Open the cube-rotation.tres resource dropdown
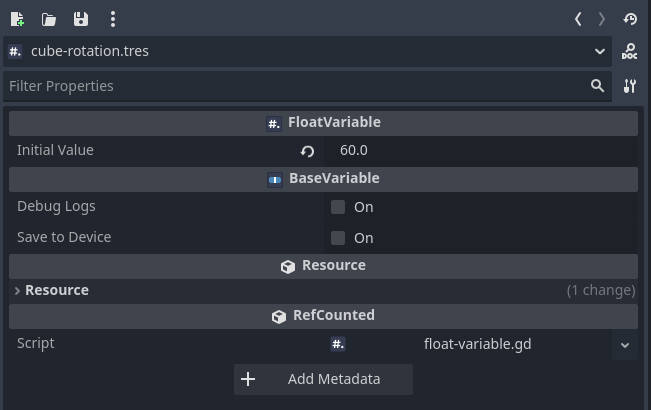651x410 pixels. (599, 51)
